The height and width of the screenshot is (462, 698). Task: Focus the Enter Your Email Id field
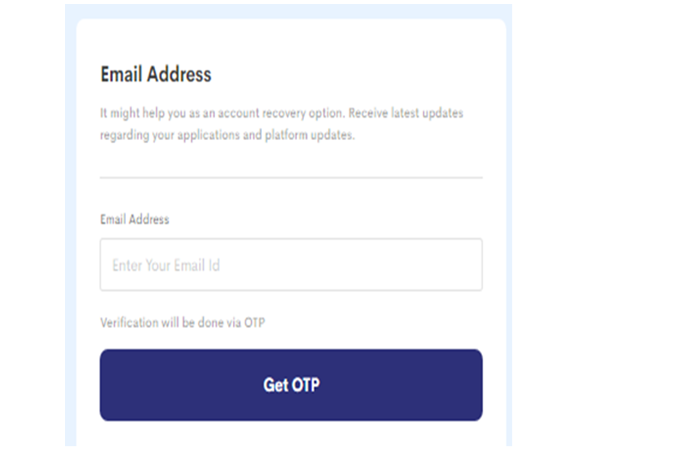(x=291, y=265)
